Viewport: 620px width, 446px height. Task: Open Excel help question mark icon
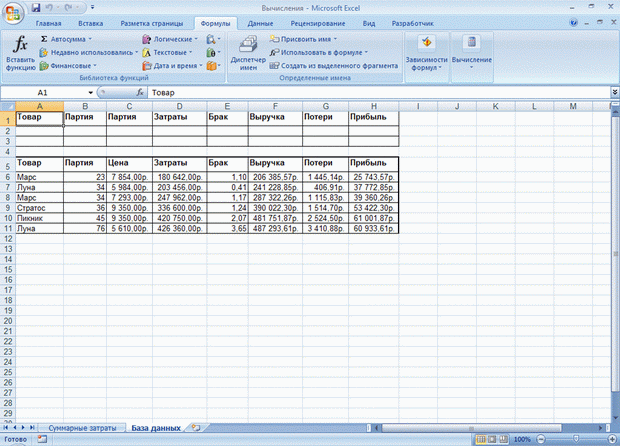[x=573, y=23]
